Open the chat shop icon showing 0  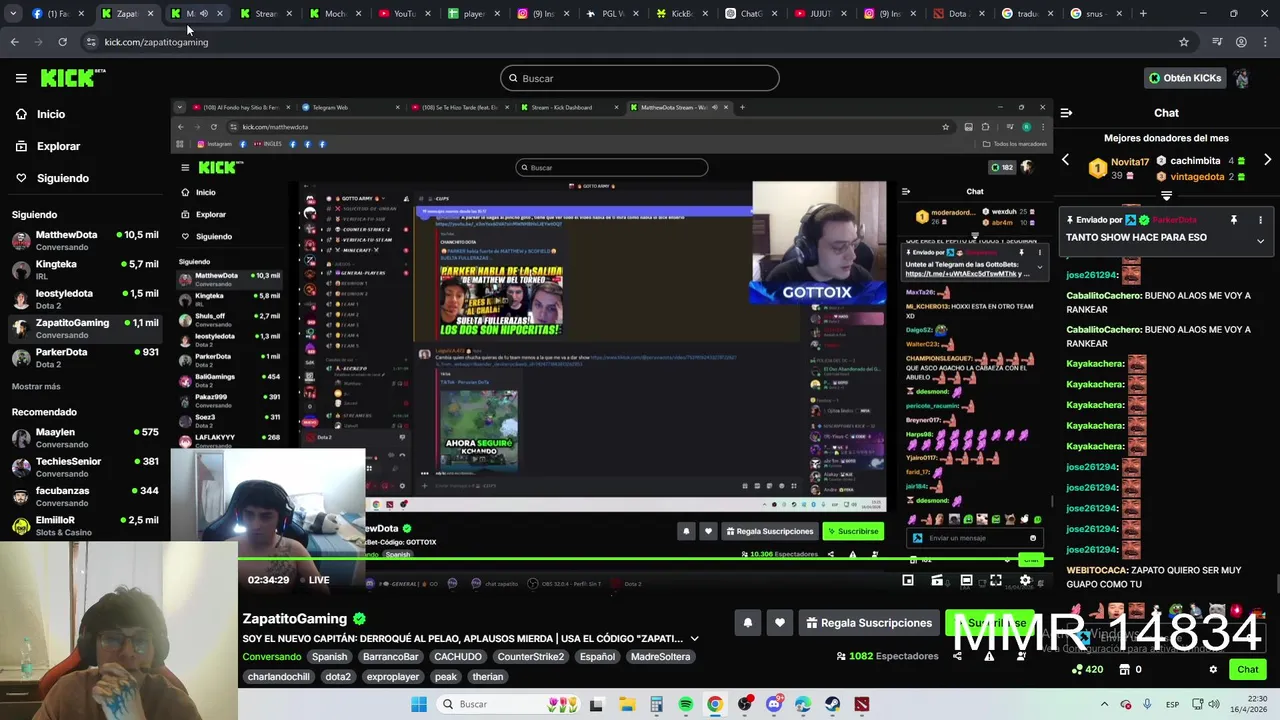click(1131, 670)
